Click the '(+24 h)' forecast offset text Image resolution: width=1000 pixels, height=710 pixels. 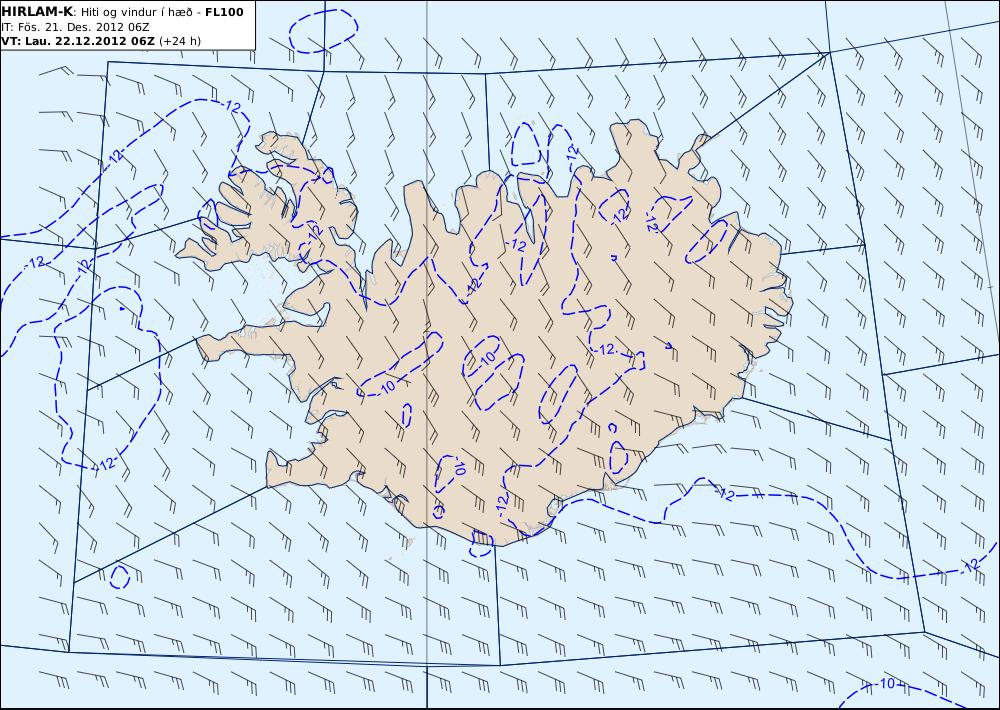point(180,41)
